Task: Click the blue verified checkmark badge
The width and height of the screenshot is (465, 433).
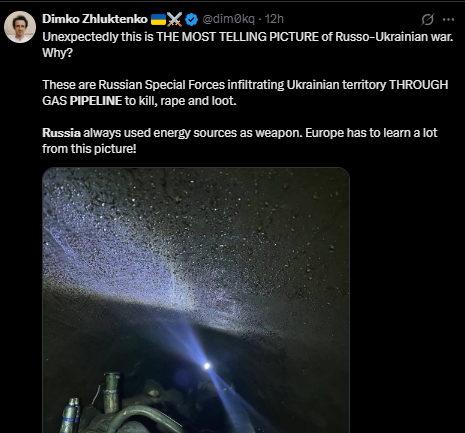Action: click(x=192, y=19)
